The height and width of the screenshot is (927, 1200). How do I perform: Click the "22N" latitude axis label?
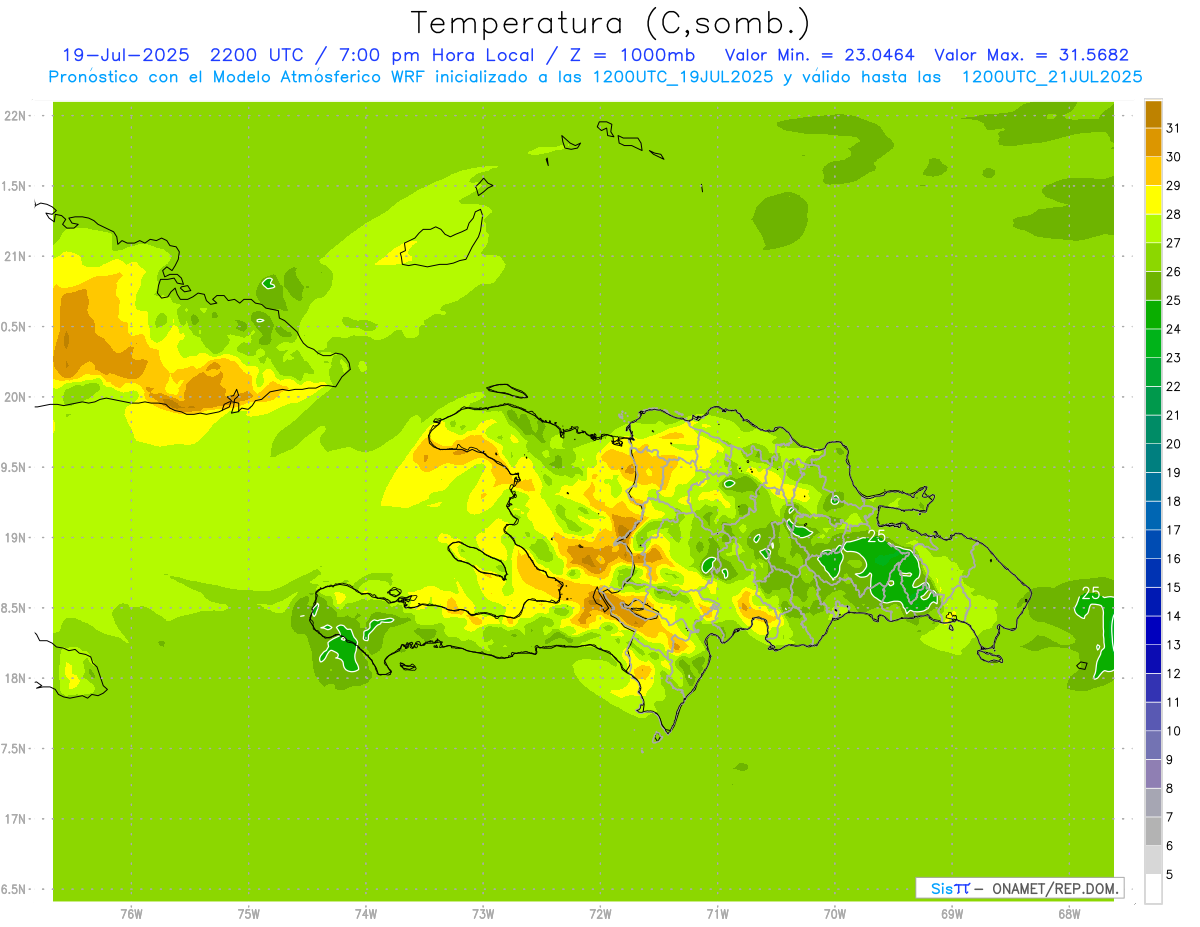click(16, 116)
